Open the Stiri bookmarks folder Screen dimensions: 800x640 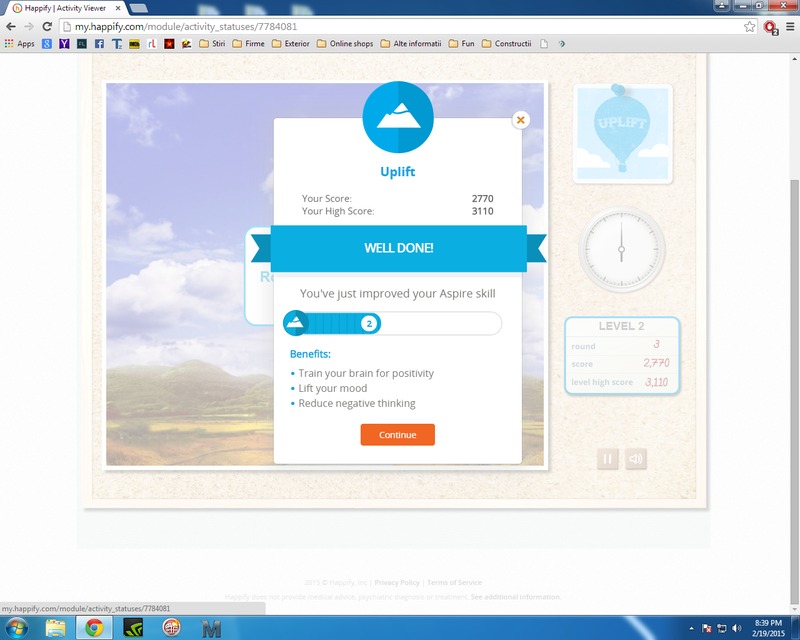point(212,44)
